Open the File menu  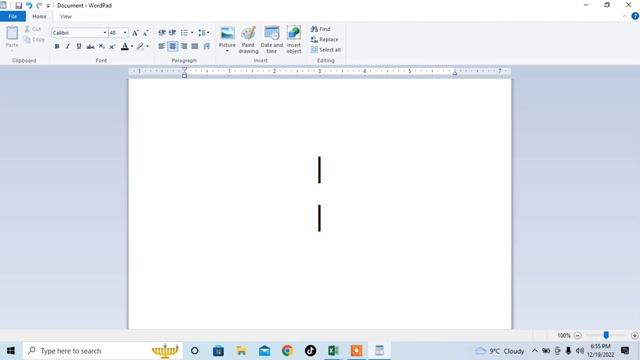[x=13, y=16]
